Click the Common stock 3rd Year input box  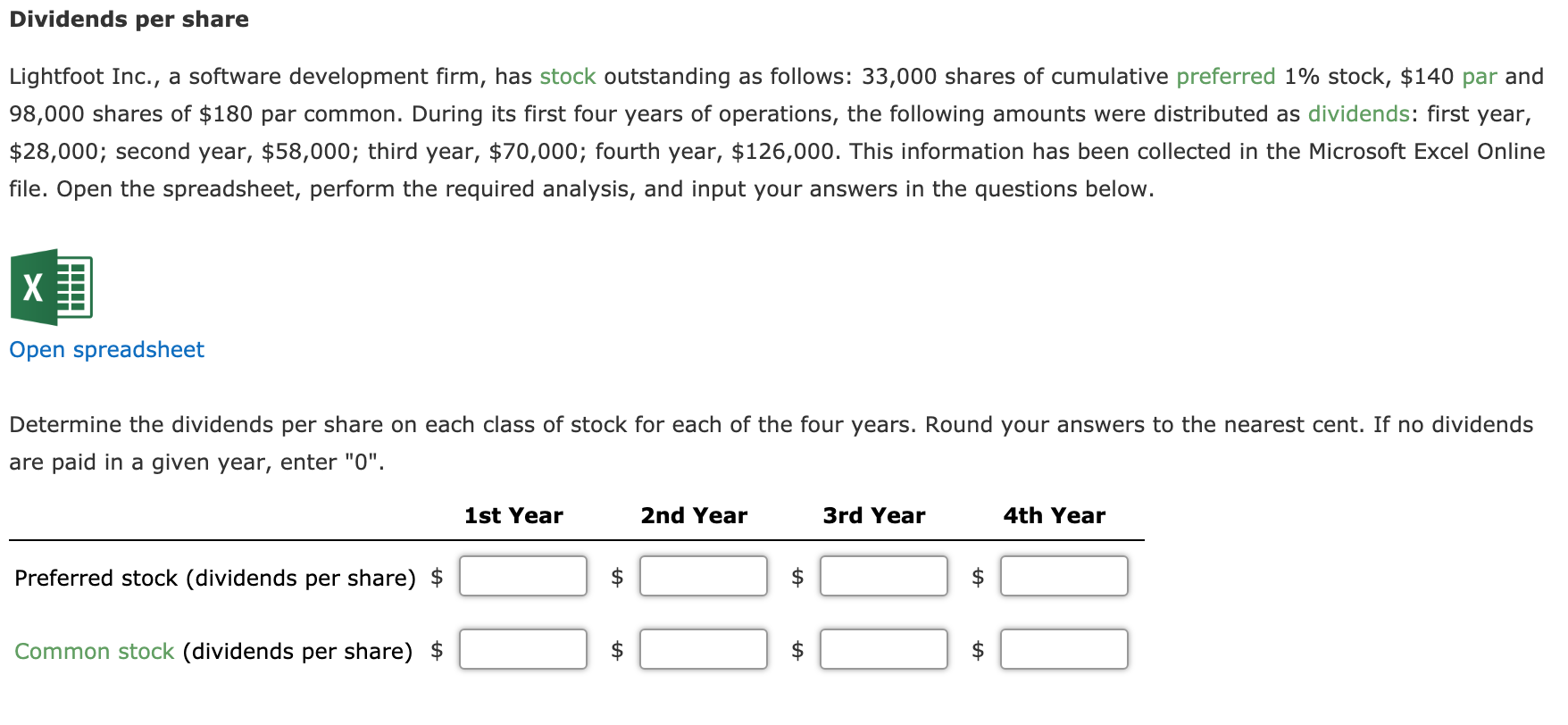coord(882,649)
